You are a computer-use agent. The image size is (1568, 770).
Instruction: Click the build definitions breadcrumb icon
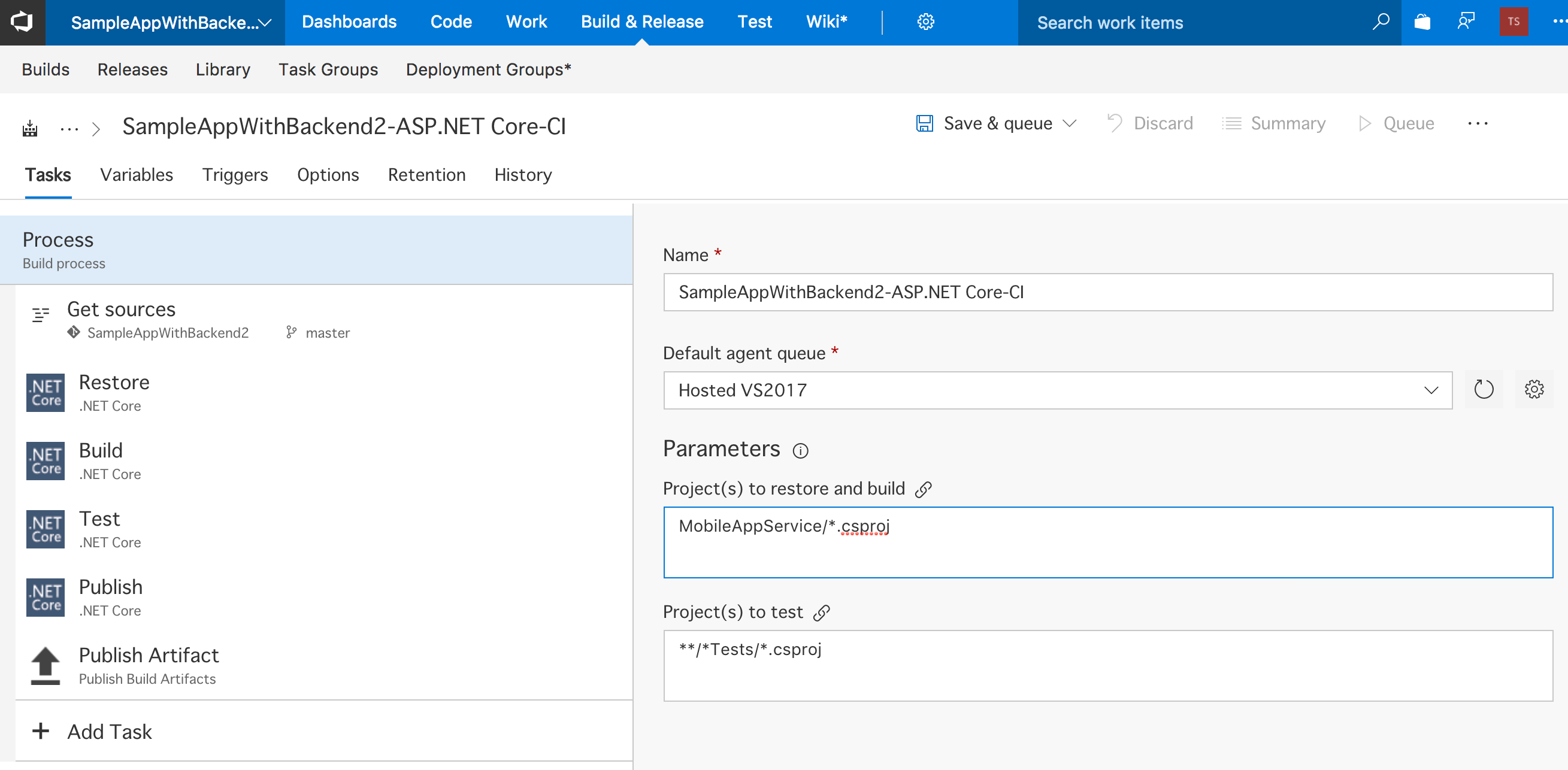[30, 129]
